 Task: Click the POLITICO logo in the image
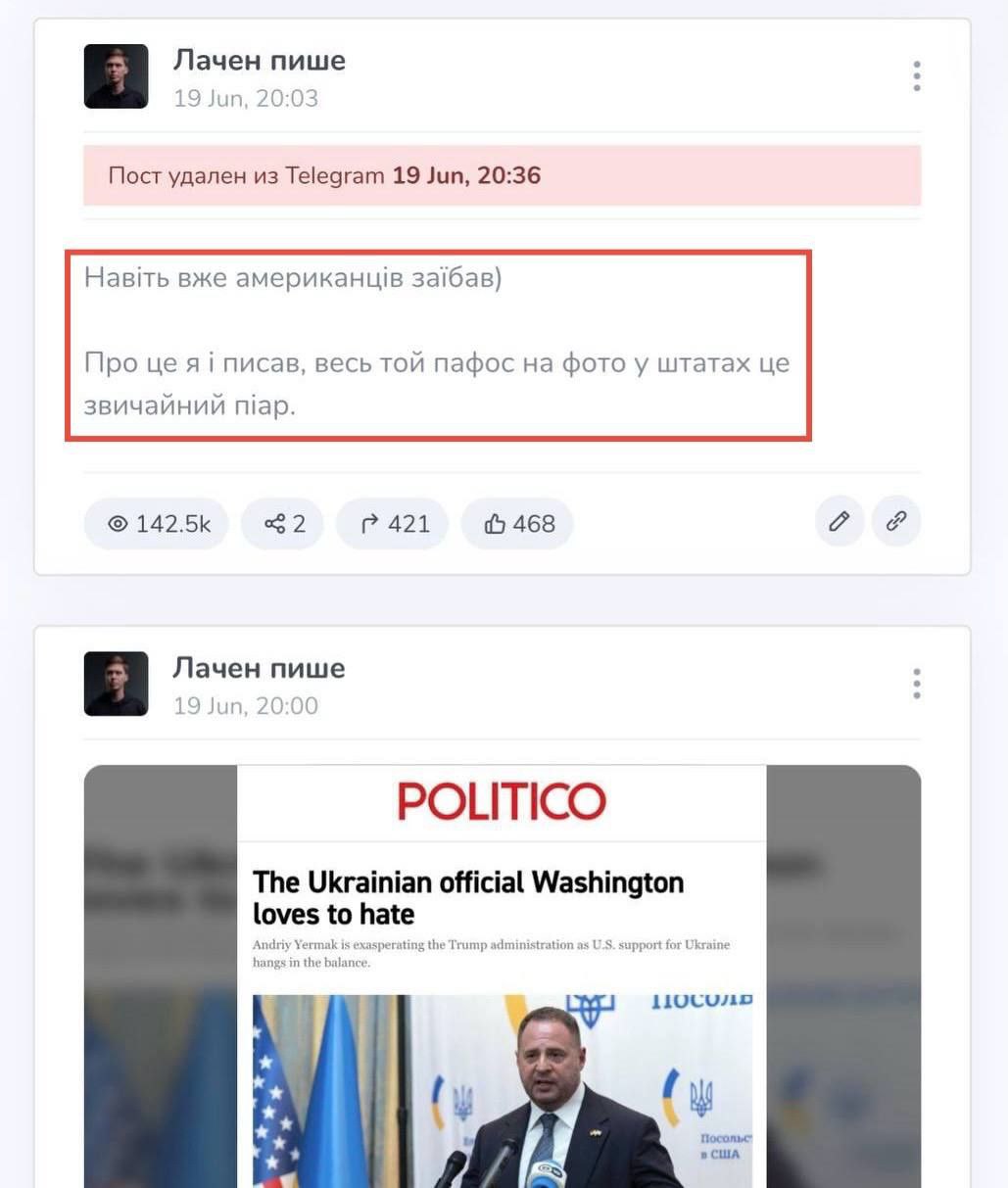502,802
